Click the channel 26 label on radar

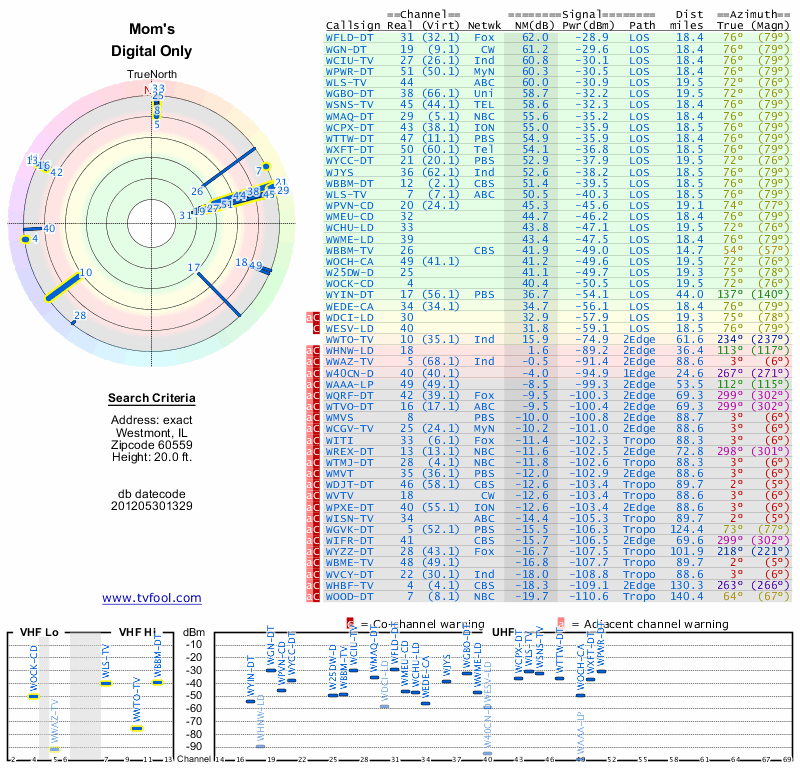click(x=197, y=191)
